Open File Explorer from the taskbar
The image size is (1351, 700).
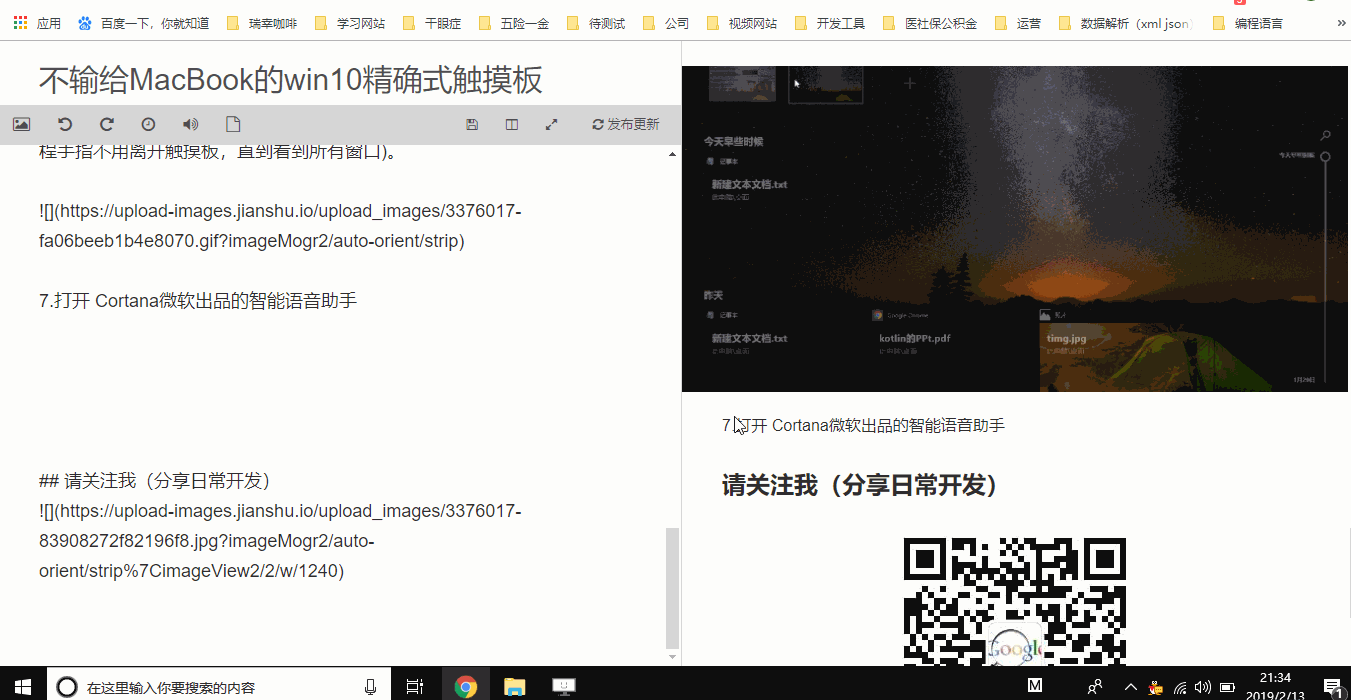(514, 686)
